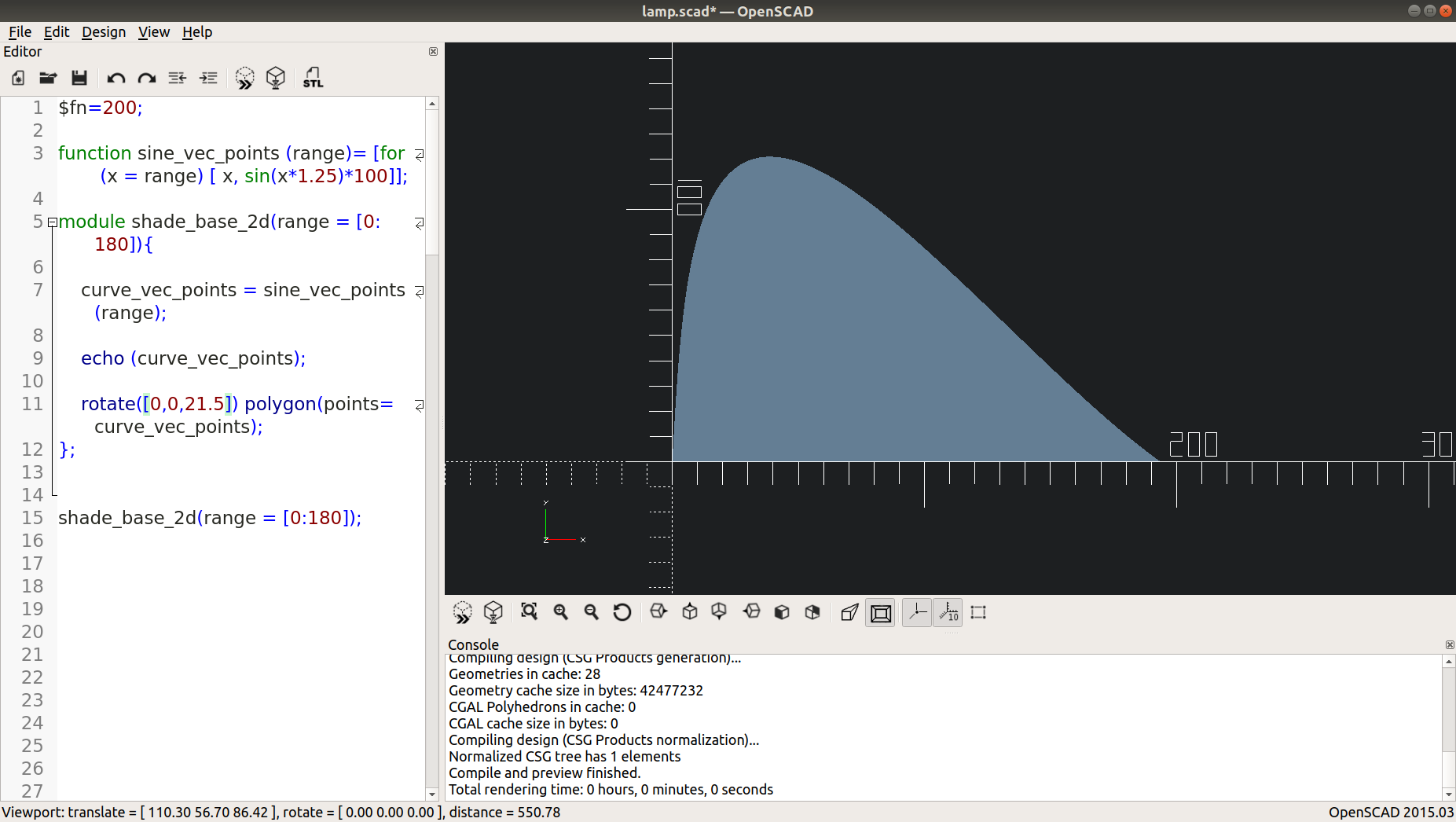This screenshot has width=1456, height=822.
Task: Toggle the axes display in viewport
Action: (x=916, y=612)
